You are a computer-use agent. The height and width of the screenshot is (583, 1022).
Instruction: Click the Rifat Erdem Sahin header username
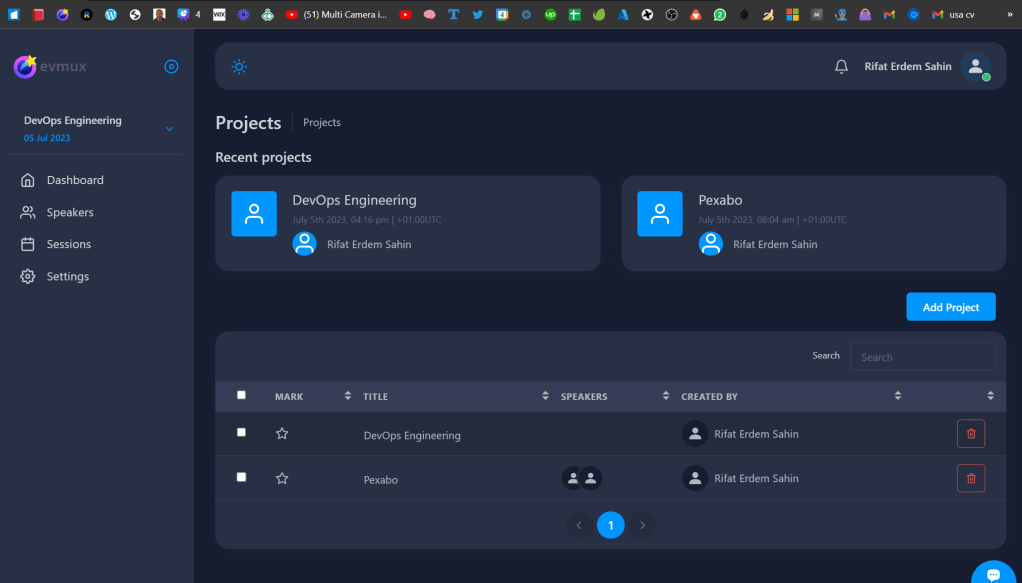pyautogui.click(x=908, y=67)
